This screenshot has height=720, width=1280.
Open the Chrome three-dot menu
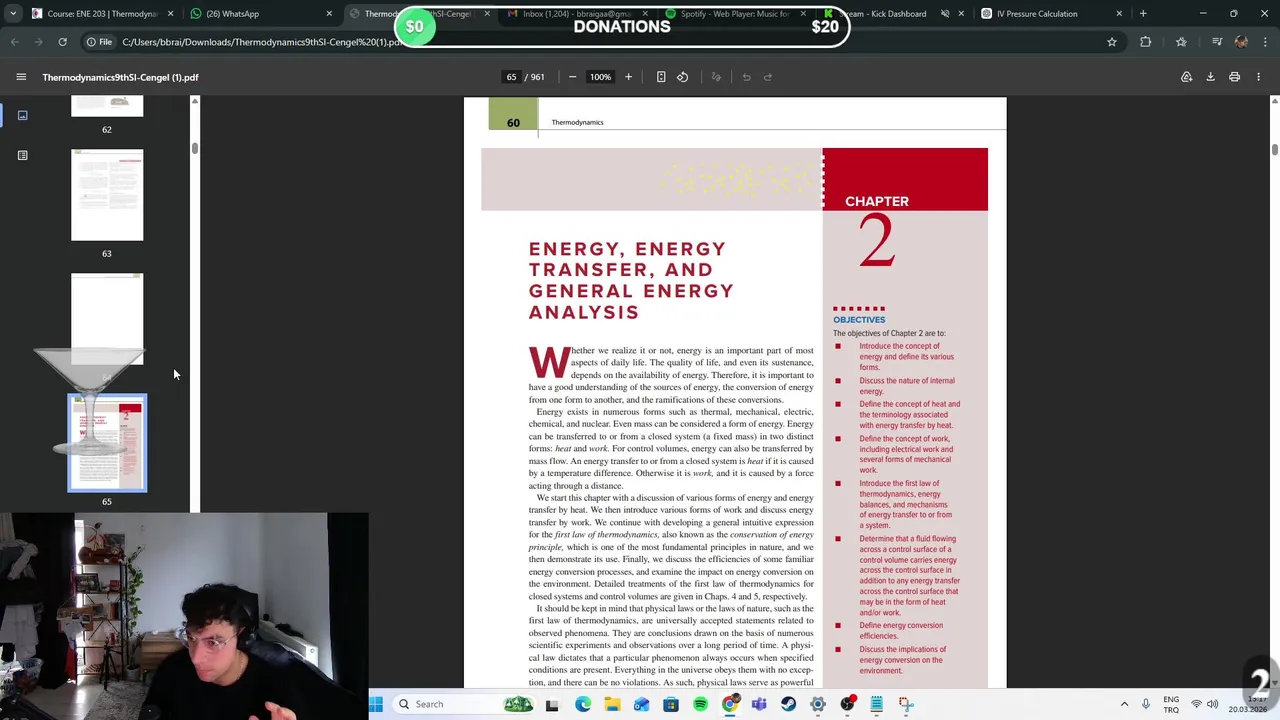coord(1265,42)
